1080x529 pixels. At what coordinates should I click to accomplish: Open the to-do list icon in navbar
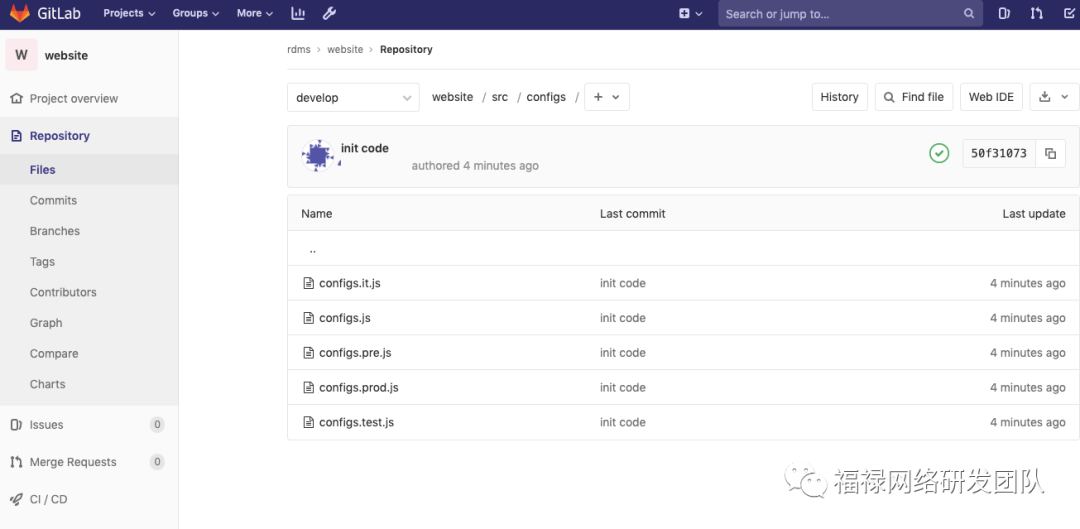(1069, 13)
